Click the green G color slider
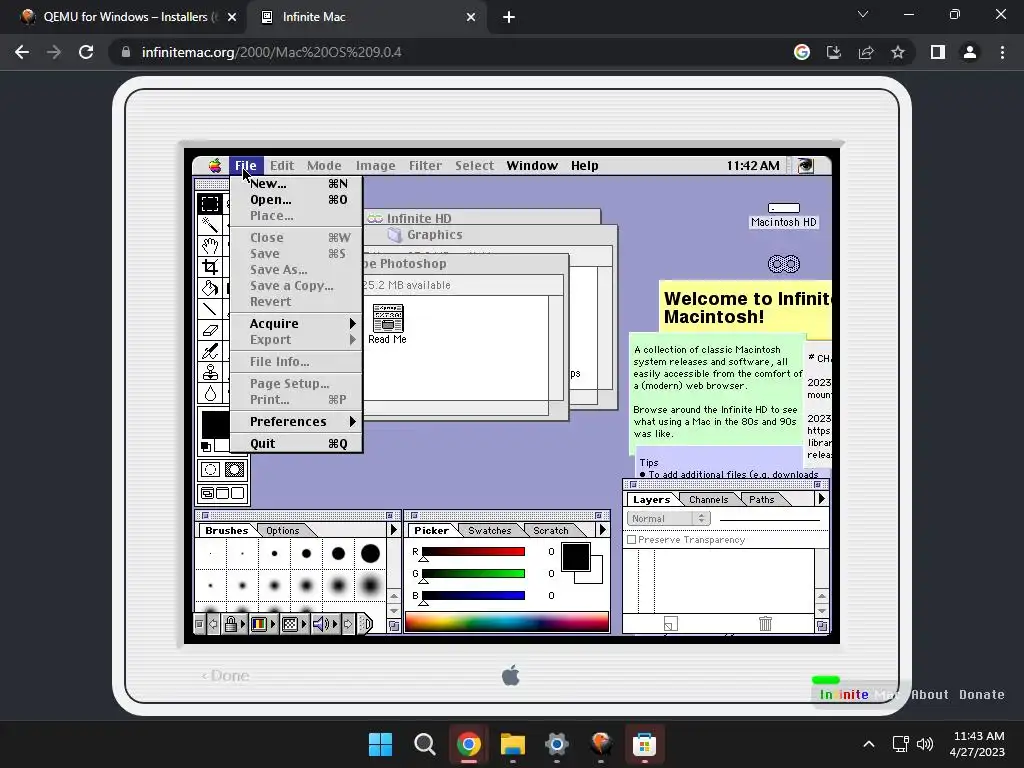The height and width of the screenshot is (768, 1024). click(473, 573)
